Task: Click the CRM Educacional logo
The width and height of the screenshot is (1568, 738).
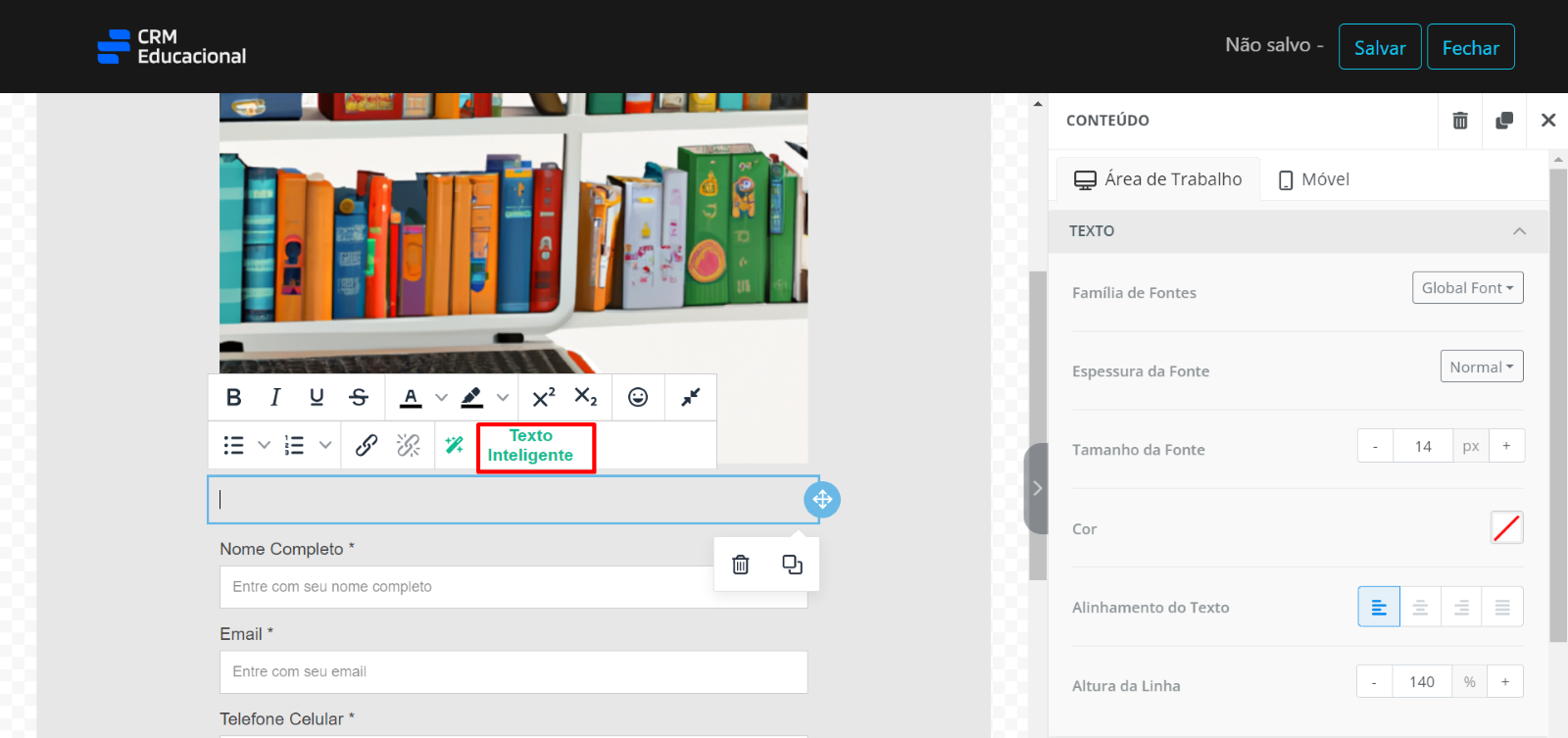Action: point(172,46)
